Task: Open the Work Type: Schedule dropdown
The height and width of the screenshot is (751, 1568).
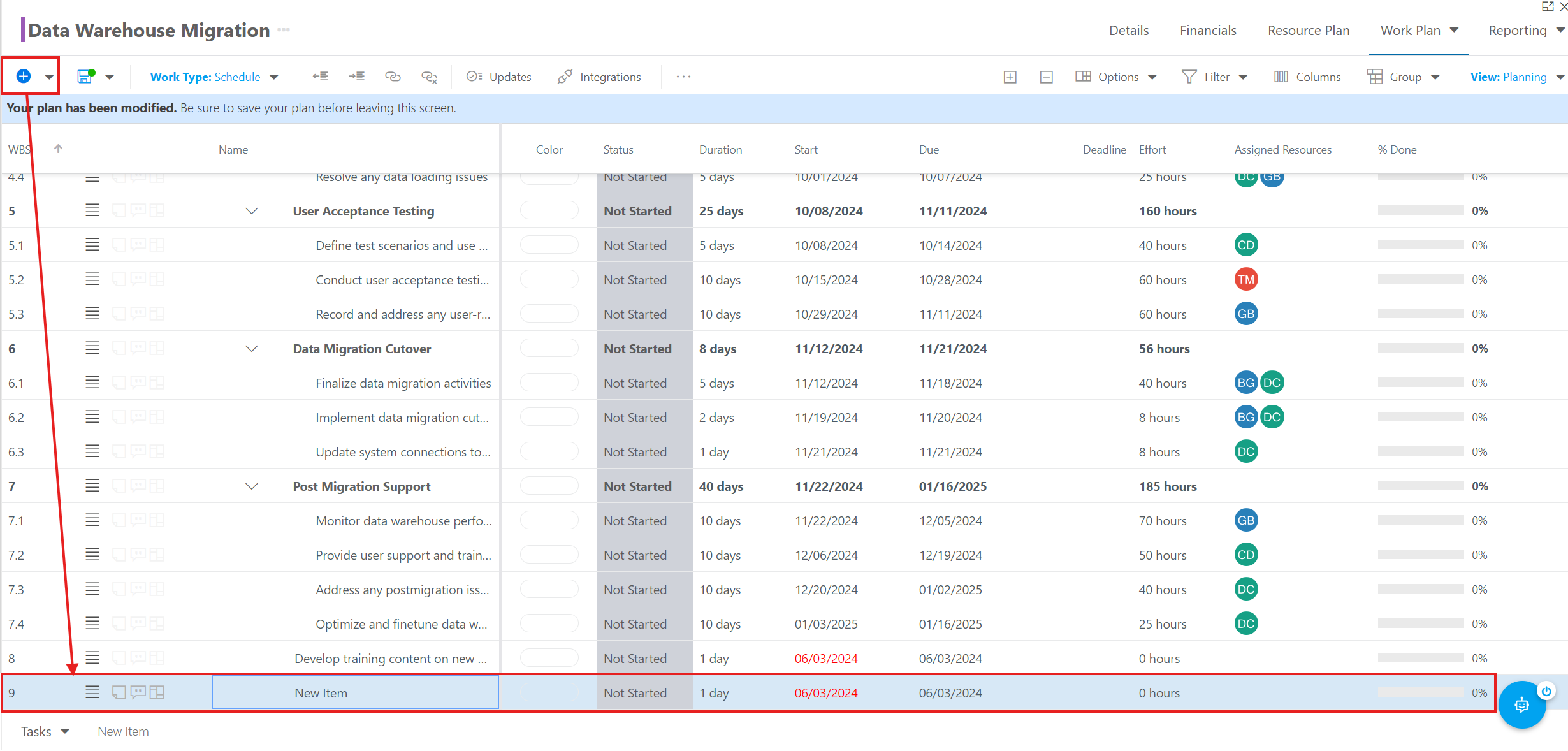Action: pos(214,77)
